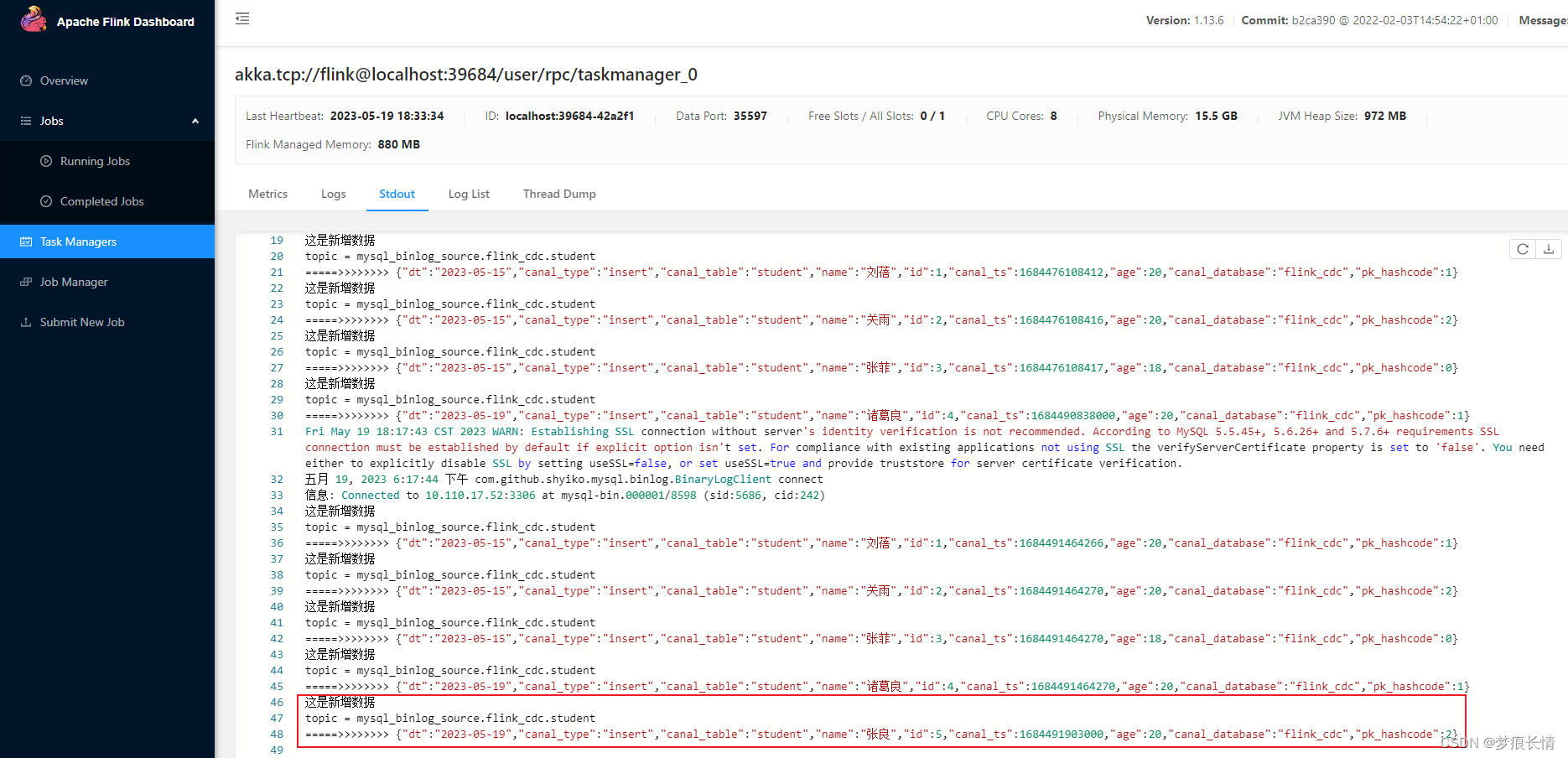Click the Completed Jobs check-circle icon
1568x758 pixels.
click(46, 201)
